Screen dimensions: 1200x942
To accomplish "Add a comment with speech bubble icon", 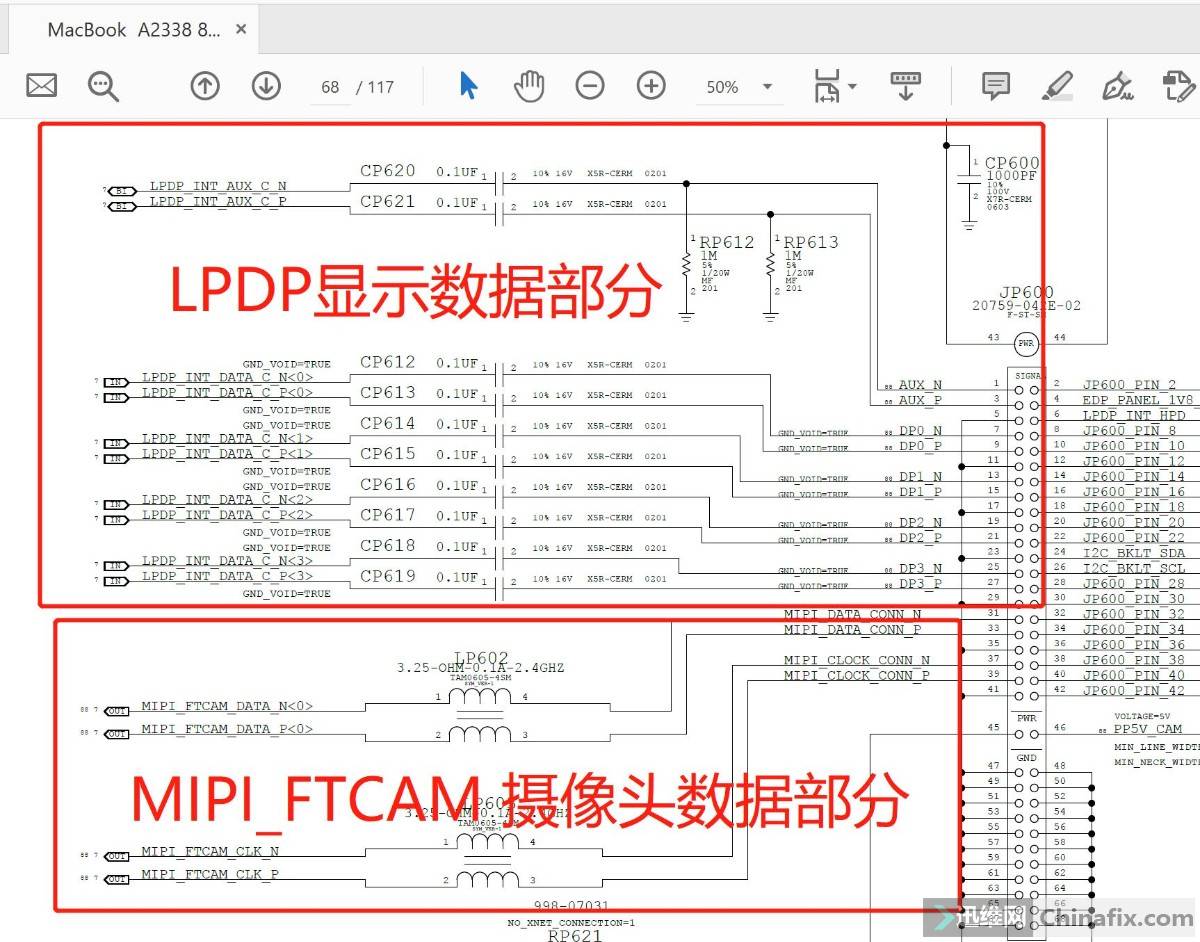I will tap(995, 86).
